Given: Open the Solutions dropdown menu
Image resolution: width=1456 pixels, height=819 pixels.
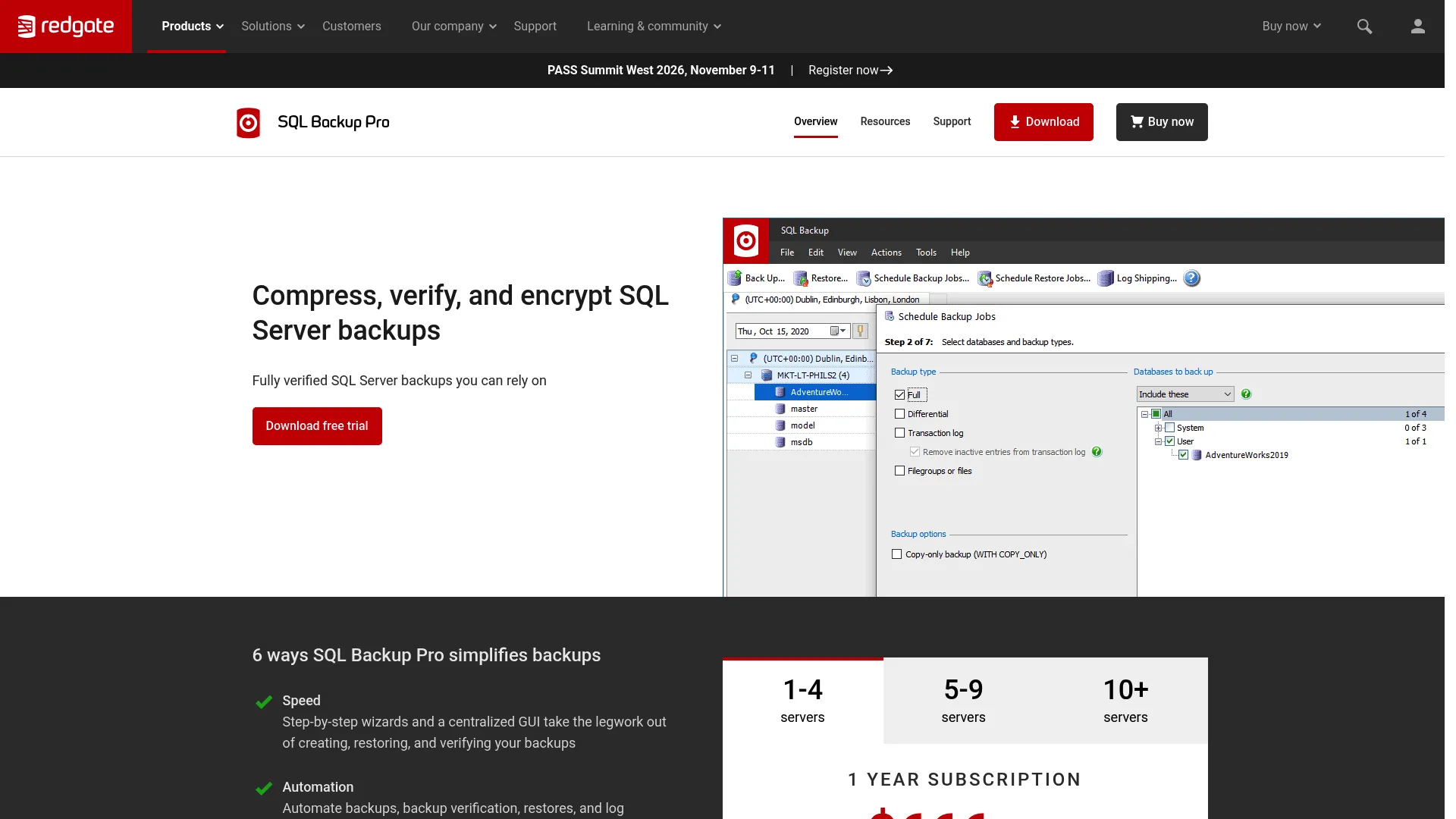Looking at the screenshot, I should coord(273,27).
